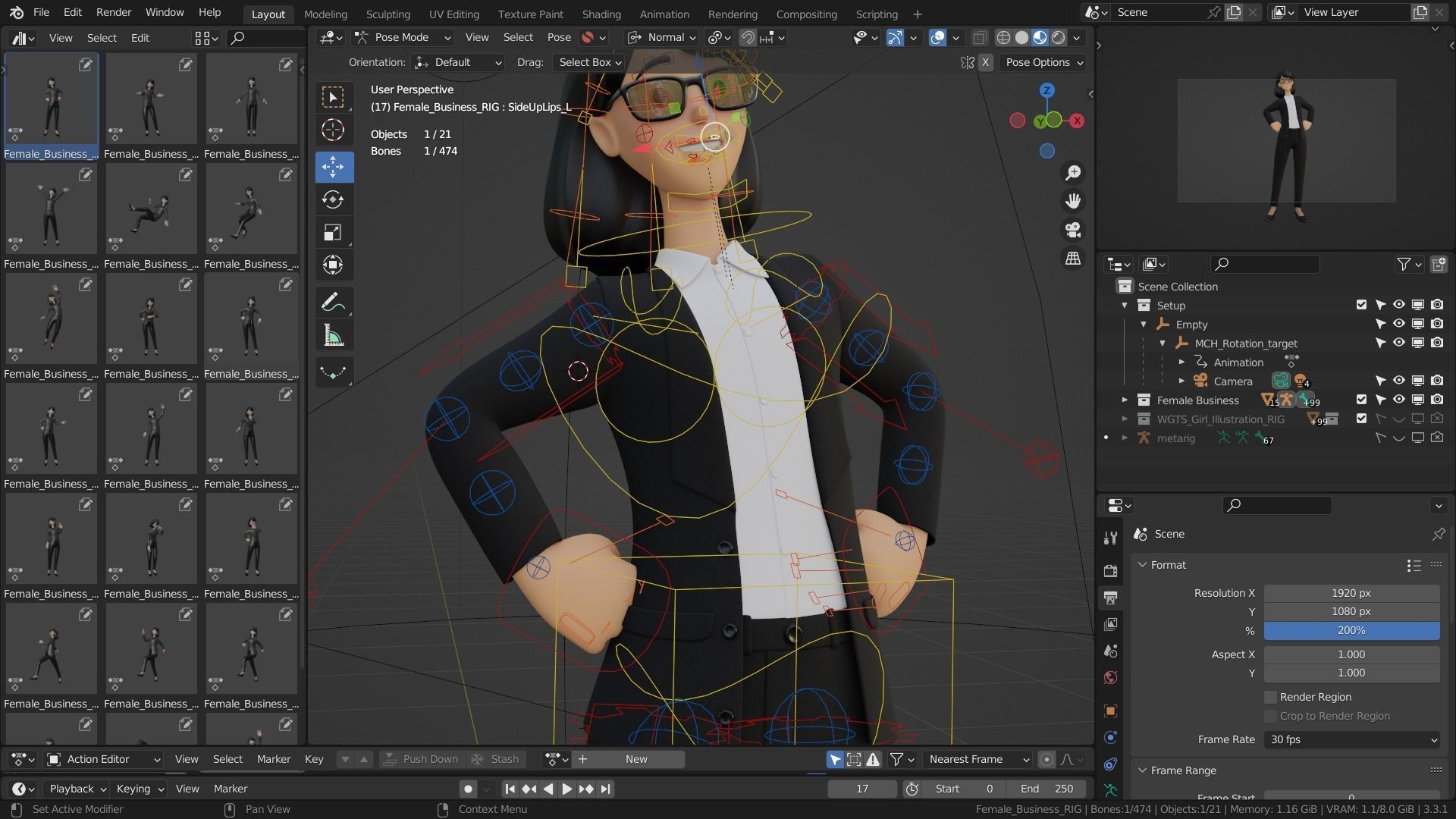Open the Pose Mode dropdown
The height and width of the screenshot is (819, 1456).
point(403,37)
